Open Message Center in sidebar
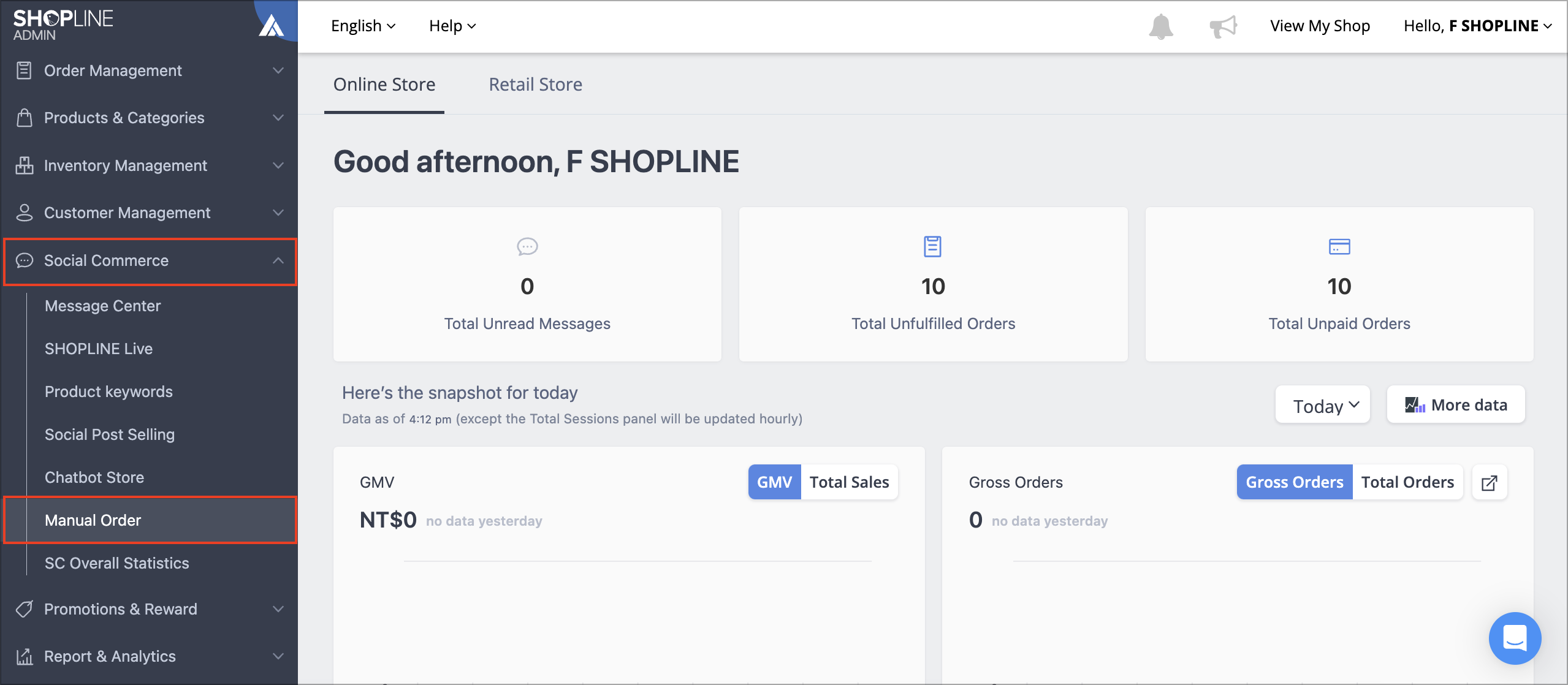The image size is (1568, 685). point(102,306)
